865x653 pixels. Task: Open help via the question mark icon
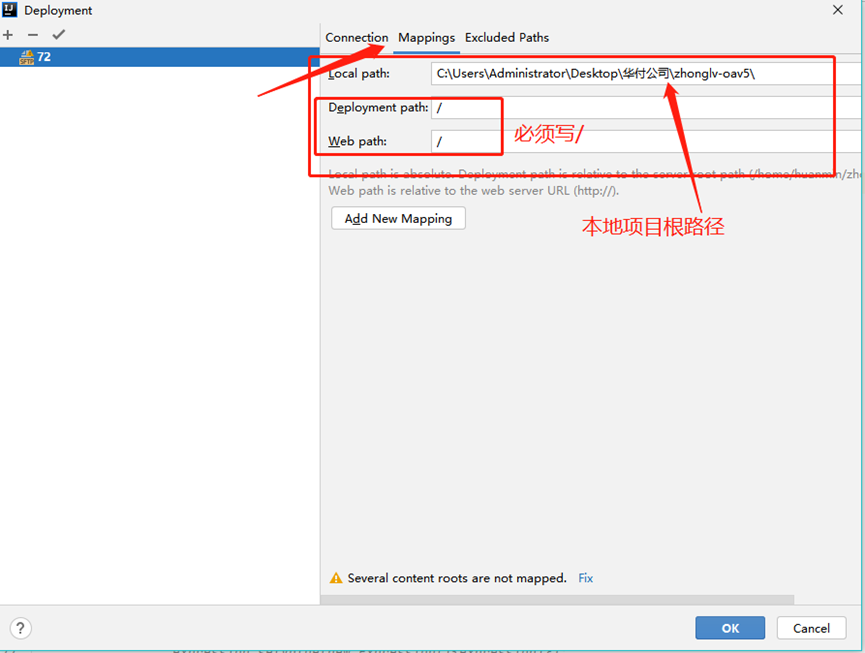19,627
